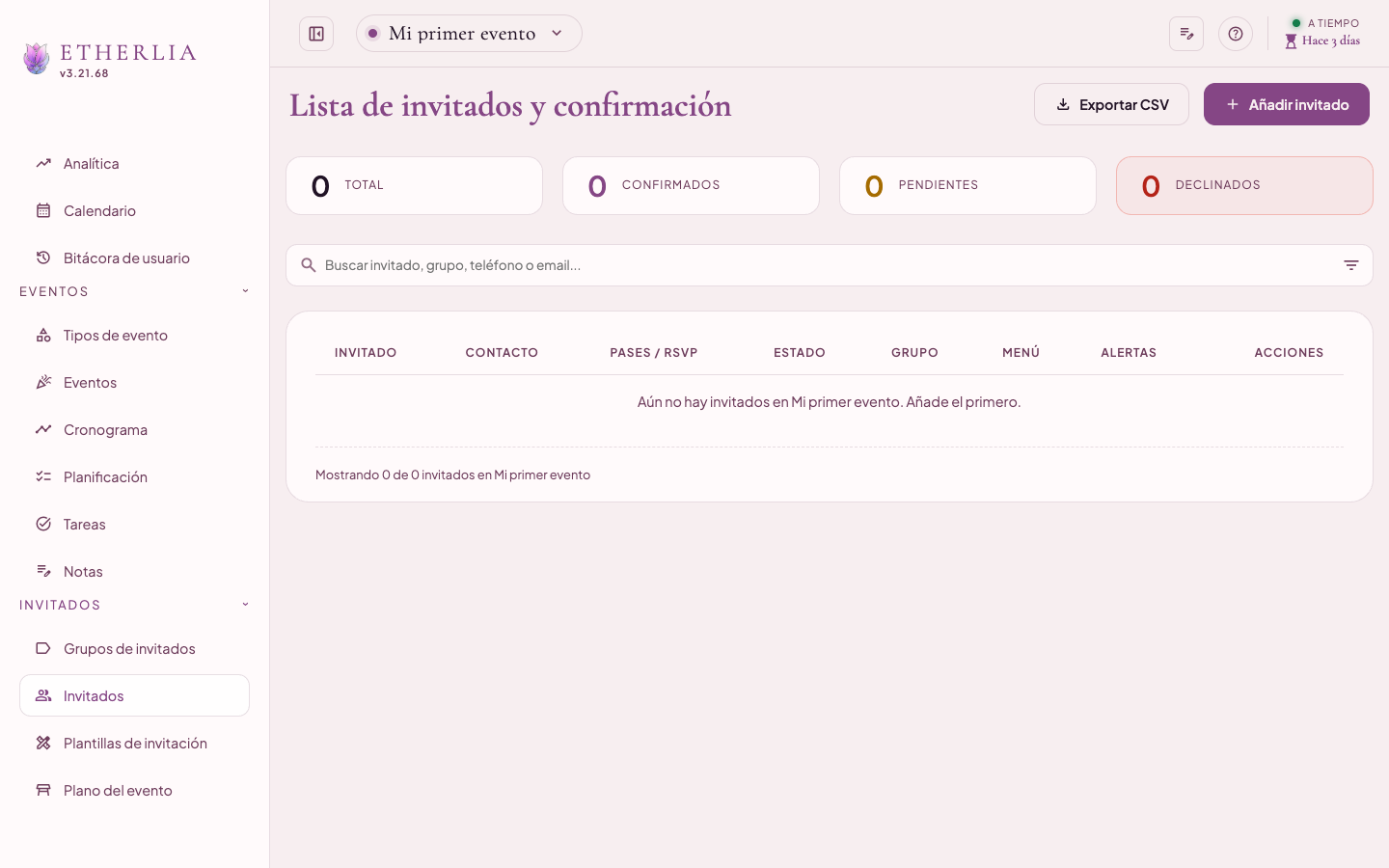This screenshot has width=1389, height=868.
Task: Click Añadir invitado button
Action: [x=1287, y=104]
